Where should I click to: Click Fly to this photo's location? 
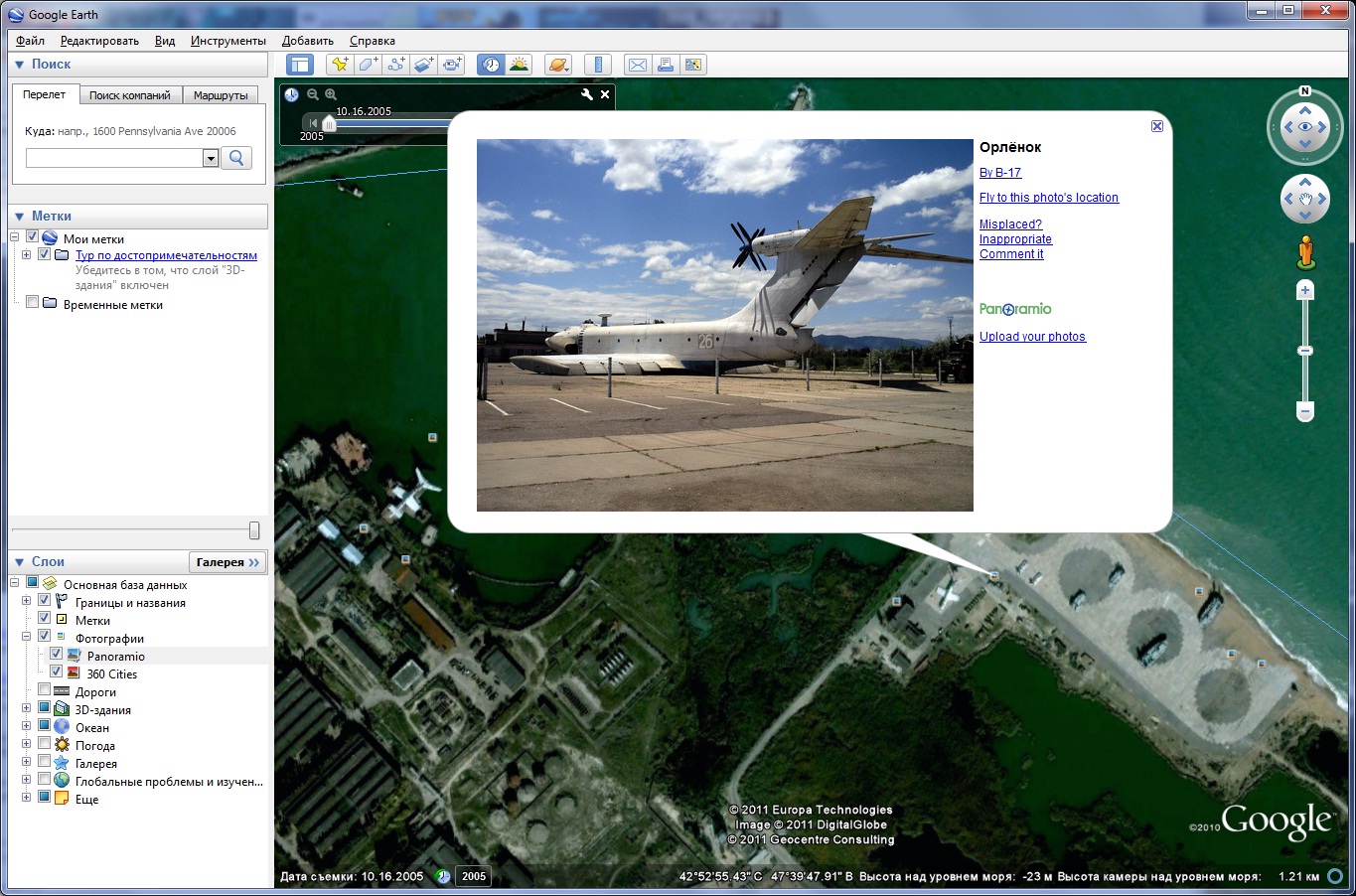click(x=1049, y=198)
